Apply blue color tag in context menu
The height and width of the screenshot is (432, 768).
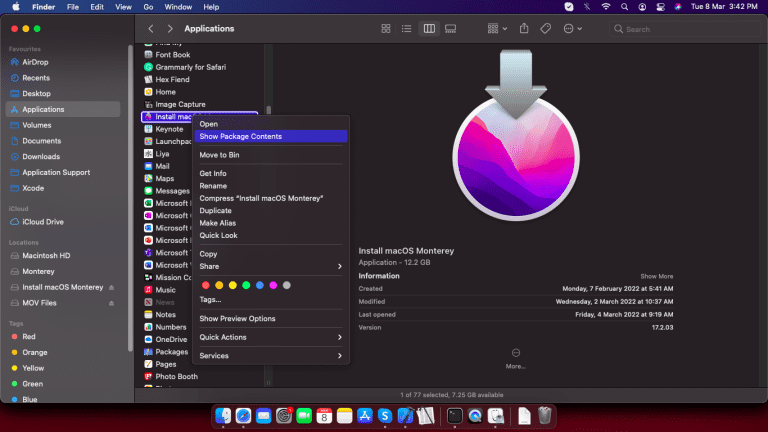(x=260, y=285)
